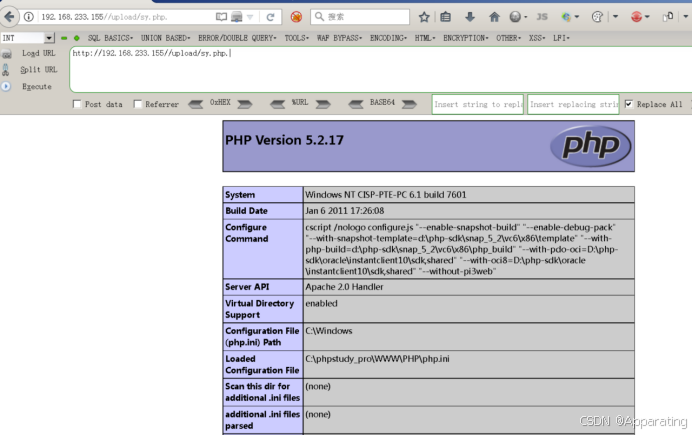Click the Execute play icon
Image resolution: width=692 pixels, height=435 pixels.
click(6, 86)
